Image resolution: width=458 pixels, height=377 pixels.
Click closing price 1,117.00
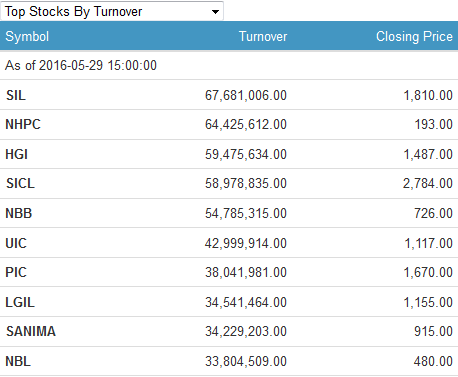(428, 243)
